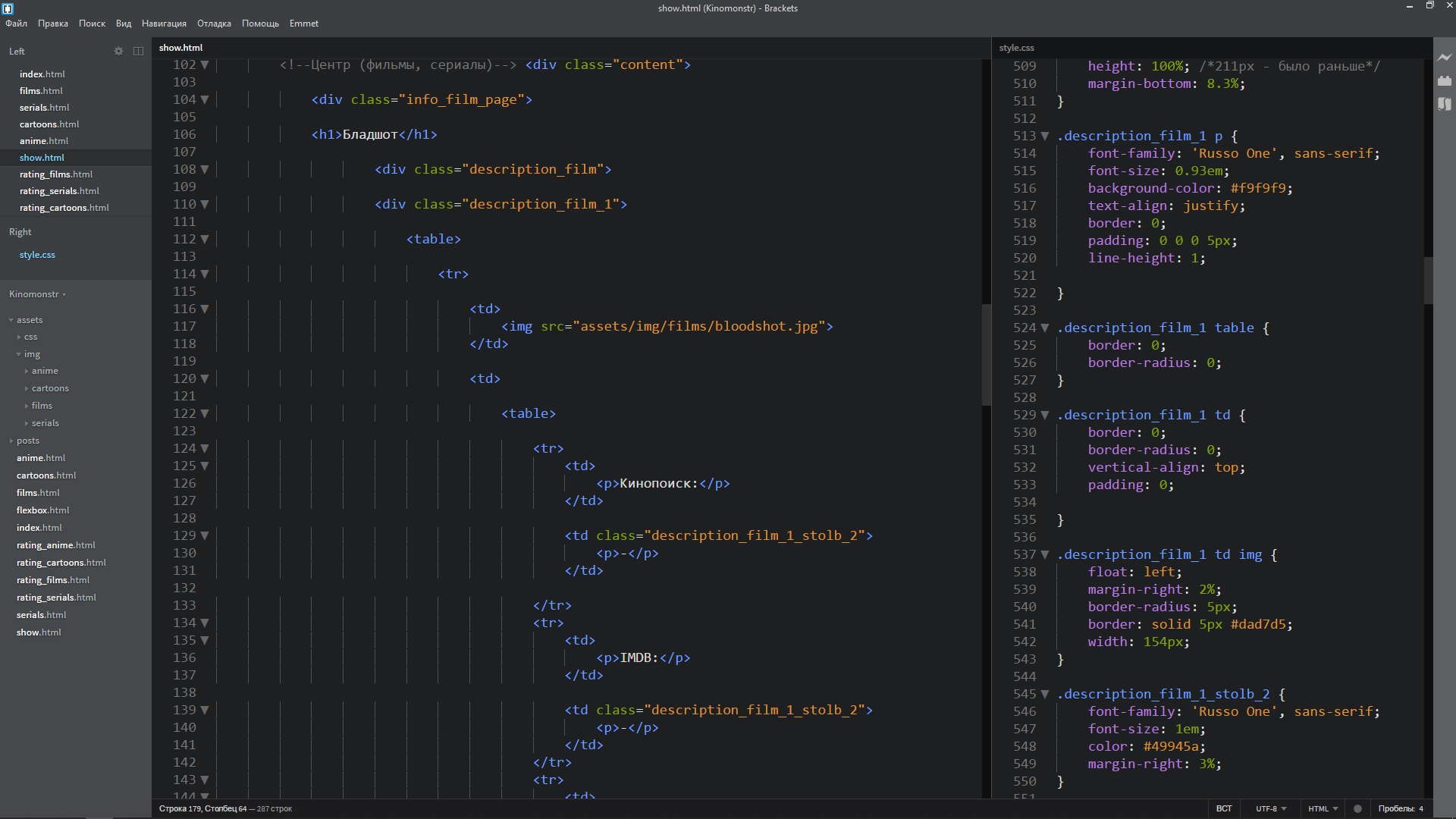This screenshot has width=1456, height=819.
Task: Open films.html in project tree
Action: (38, 493)
